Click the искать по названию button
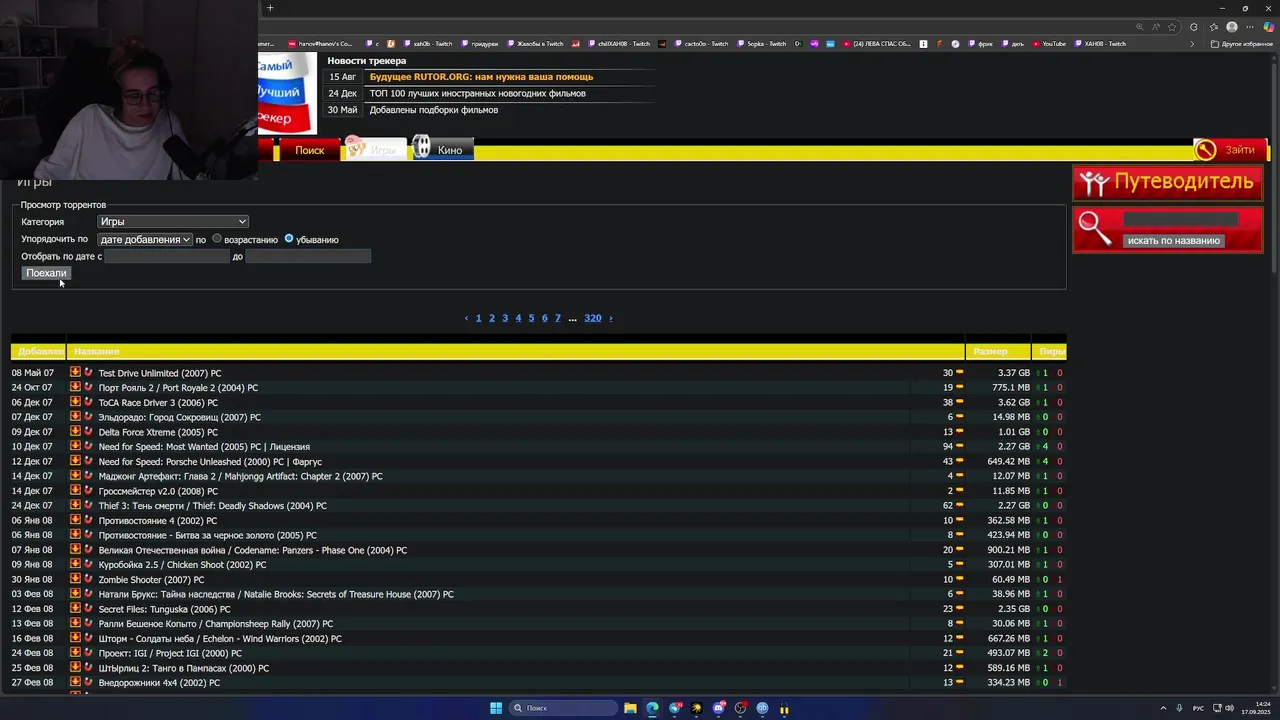The width and height of the screenshot is (1280, 720). pyautogui.click(x=1173, y=240)
